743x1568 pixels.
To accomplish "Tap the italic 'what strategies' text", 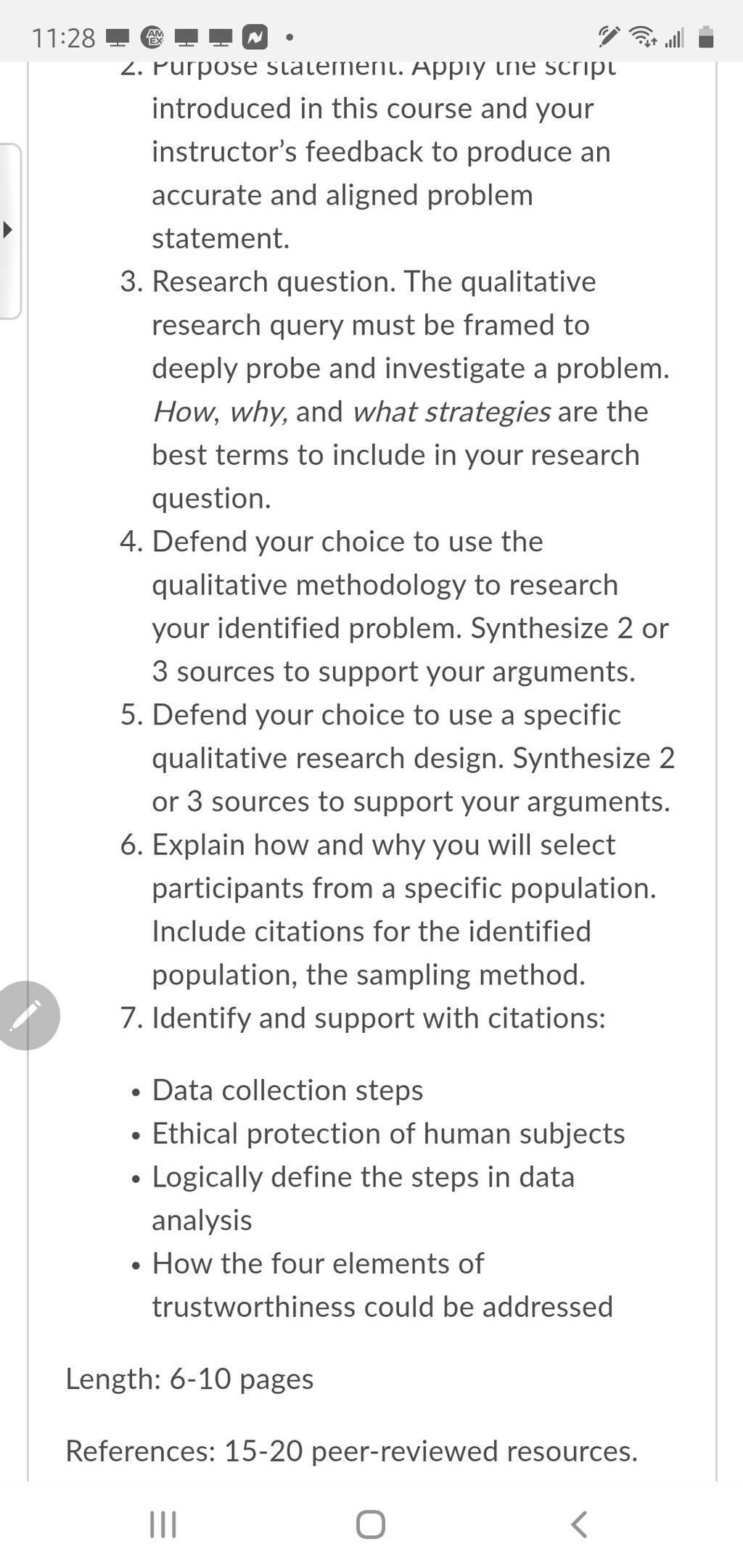I will [451, 412].
